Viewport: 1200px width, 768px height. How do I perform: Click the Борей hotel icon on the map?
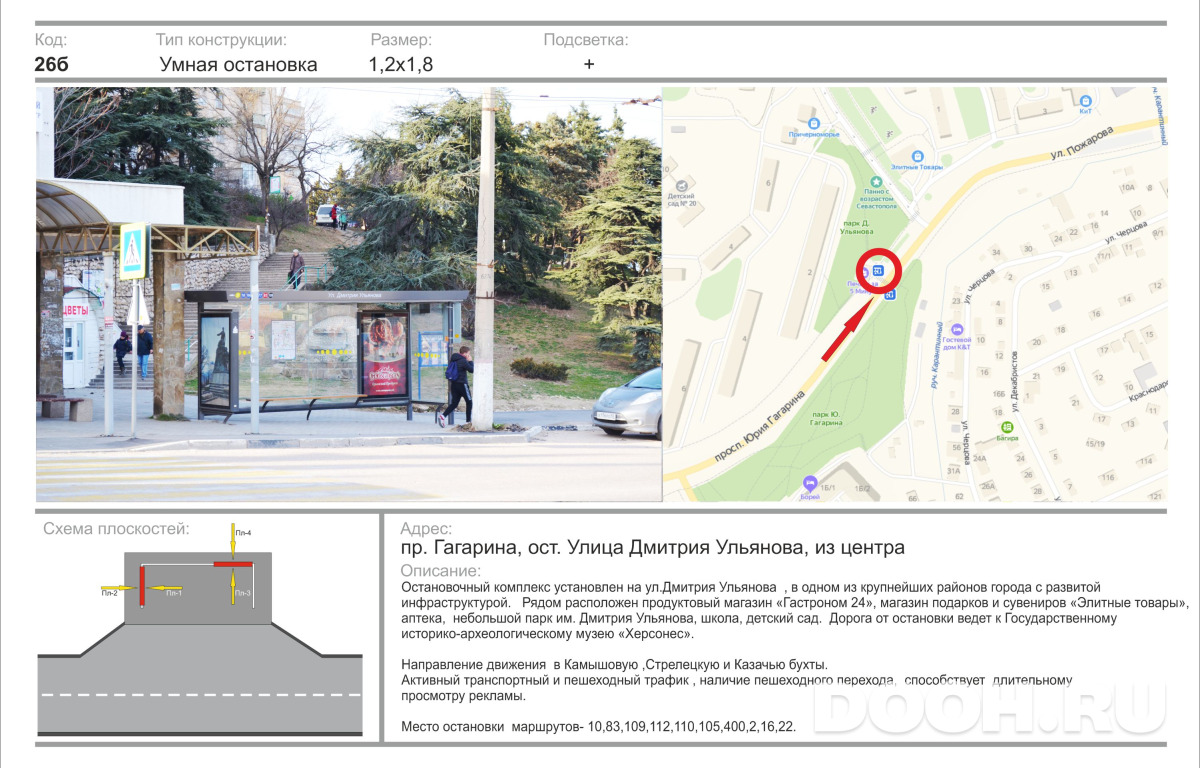[809, 482]
